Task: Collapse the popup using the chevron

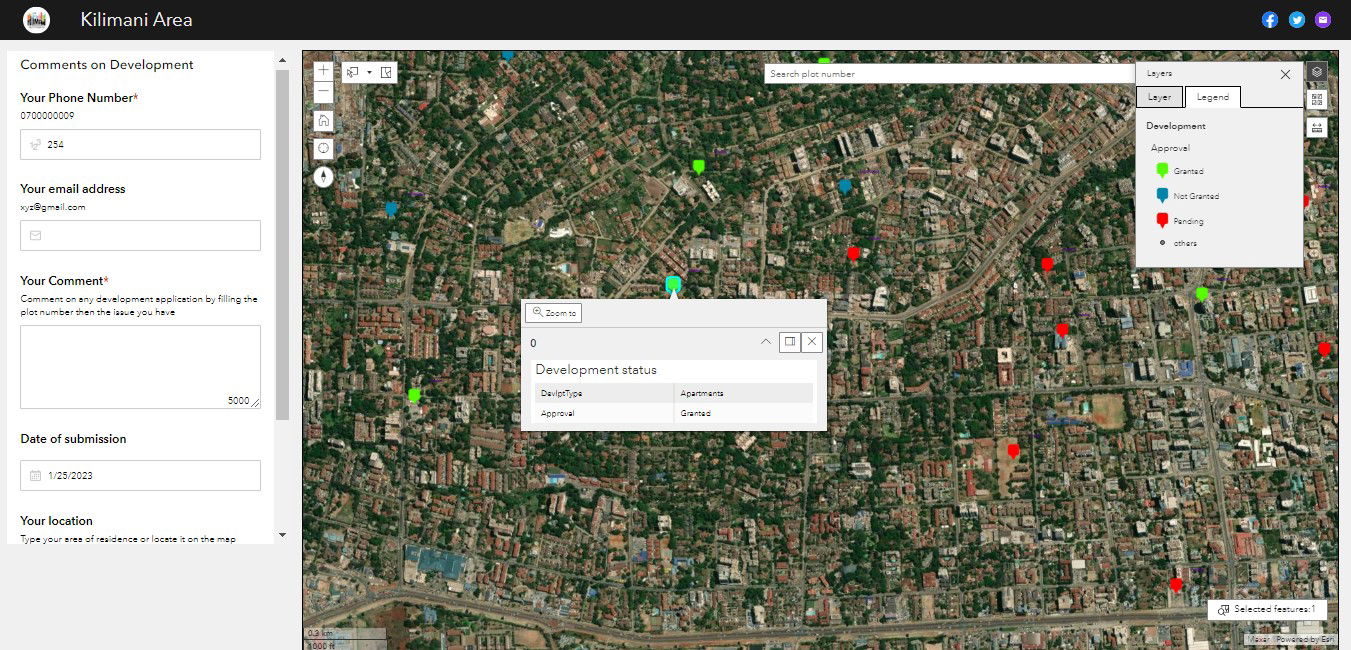Action: (x=765, y=342)
